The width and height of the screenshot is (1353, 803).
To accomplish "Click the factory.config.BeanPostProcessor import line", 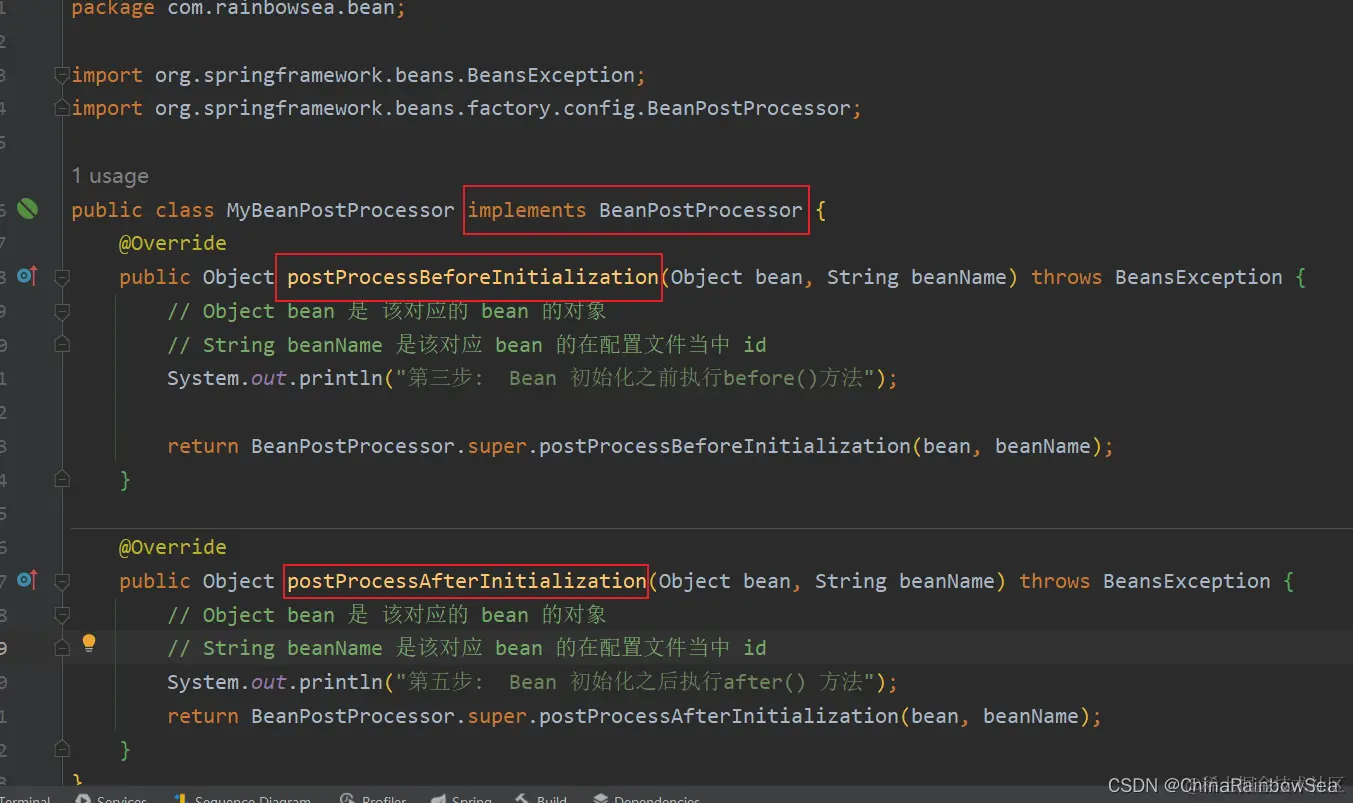I will point(466,108).
